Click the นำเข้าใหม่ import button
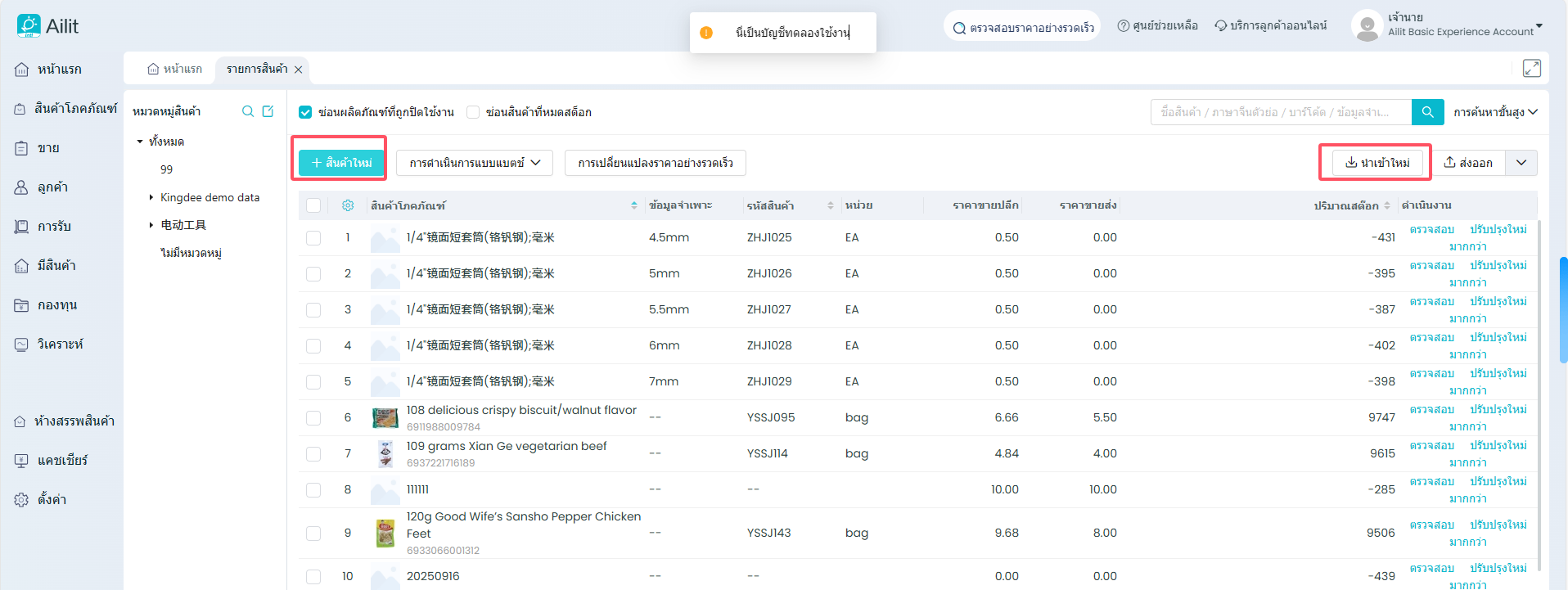 1377,163
